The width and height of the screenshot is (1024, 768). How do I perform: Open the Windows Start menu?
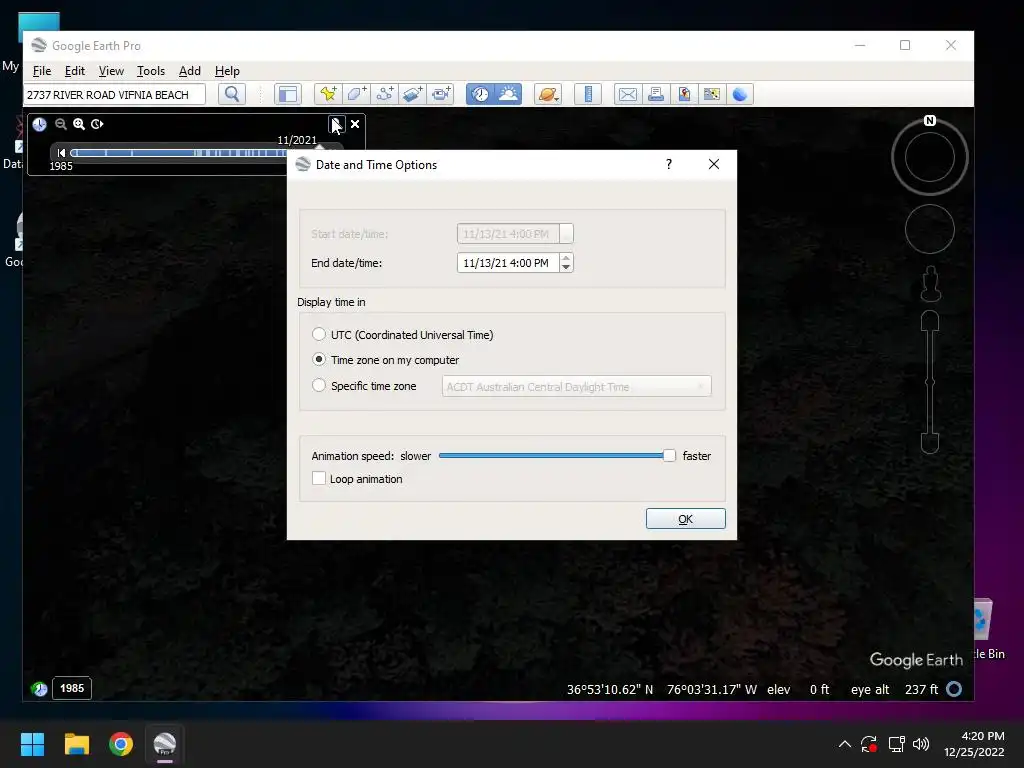click(32, 744)
